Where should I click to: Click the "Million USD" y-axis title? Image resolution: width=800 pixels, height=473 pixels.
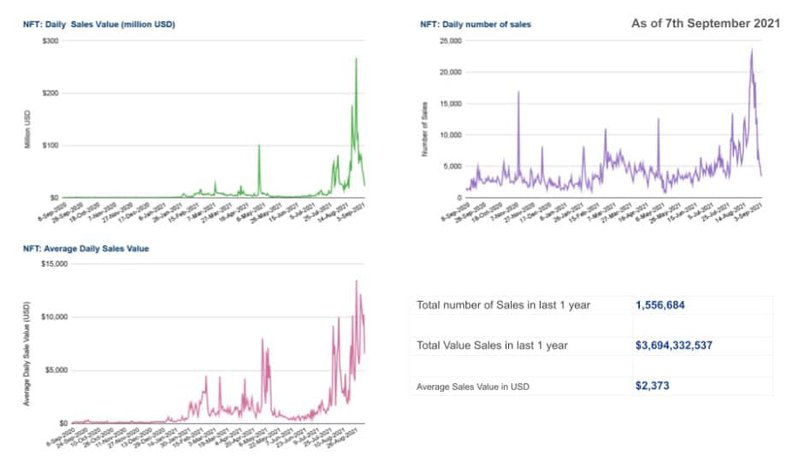coord(28,130)
